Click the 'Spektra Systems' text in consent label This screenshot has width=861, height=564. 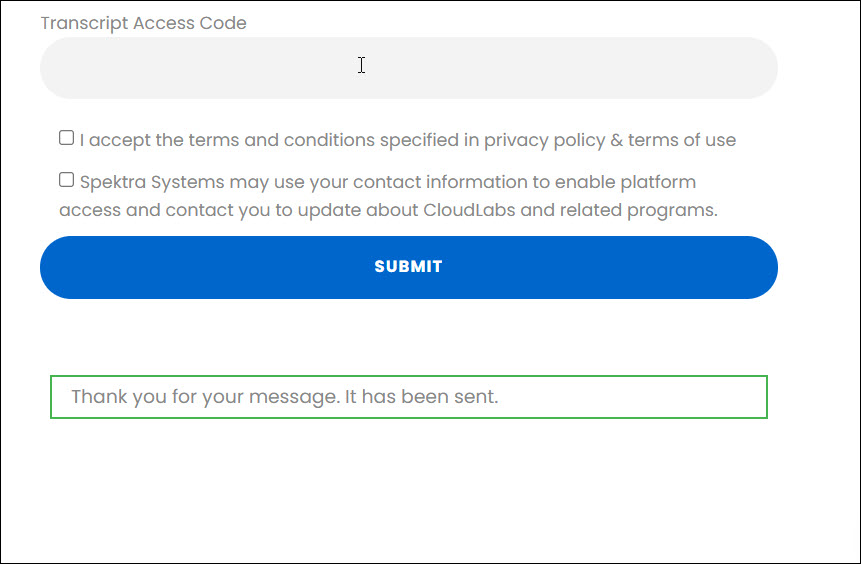[152, 182]
